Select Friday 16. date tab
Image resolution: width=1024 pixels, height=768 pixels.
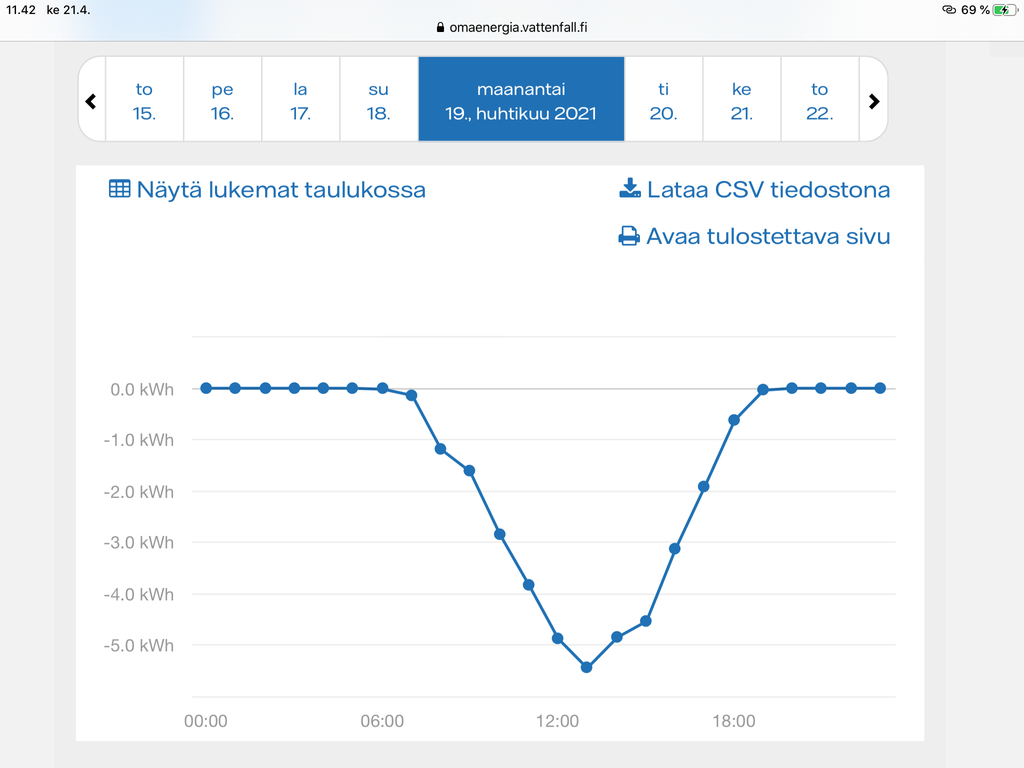[222, 101]
